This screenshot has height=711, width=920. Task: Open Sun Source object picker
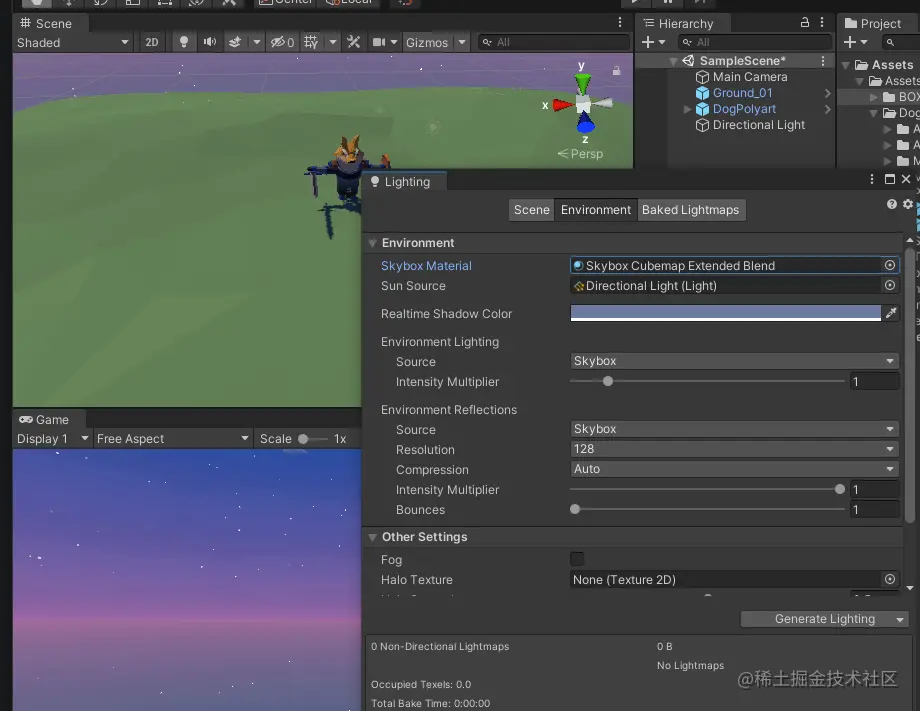click(x=890, y=285)
